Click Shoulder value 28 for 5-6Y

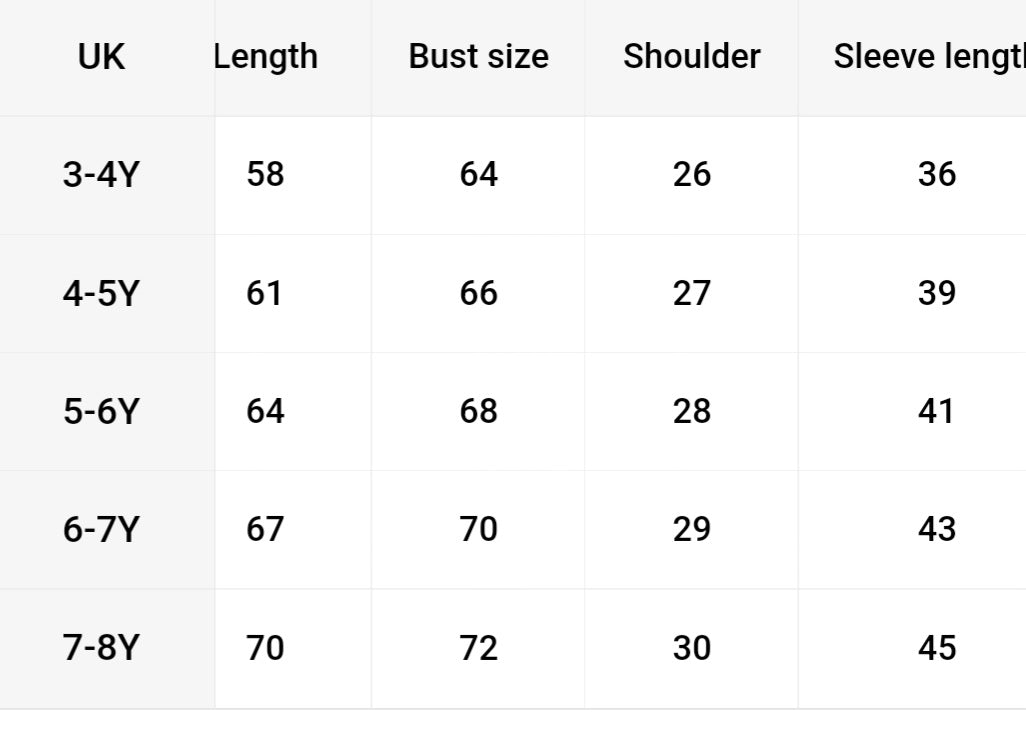[x=691, y=412]
